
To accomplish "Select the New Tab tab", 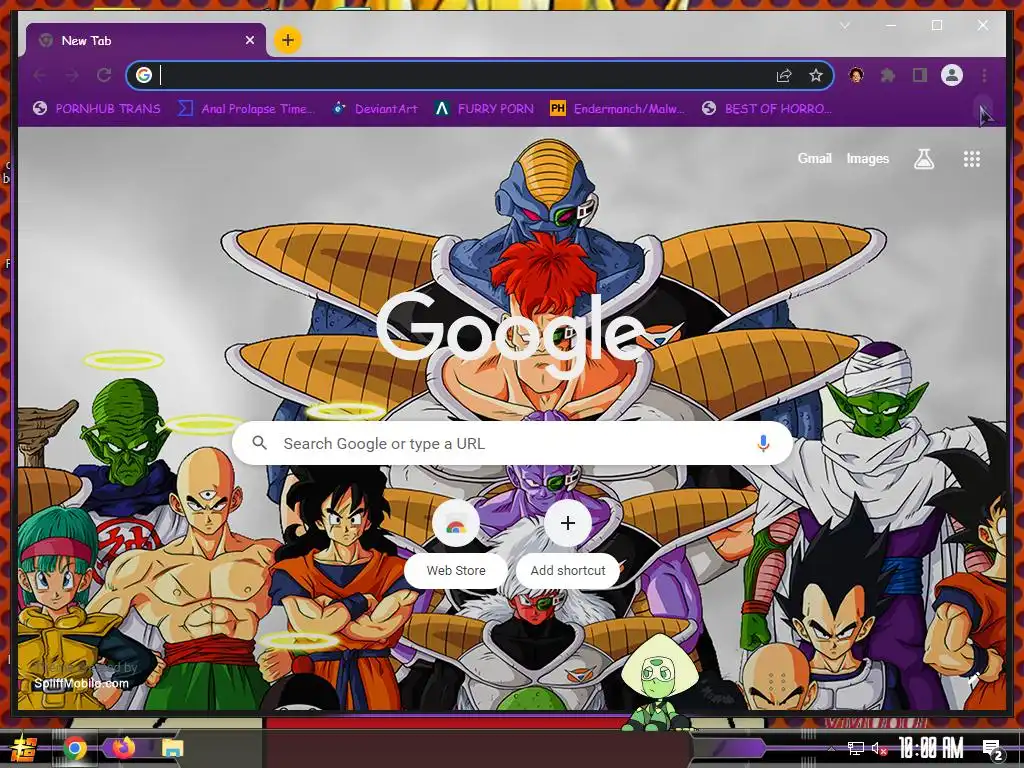I will coord(145,40).
